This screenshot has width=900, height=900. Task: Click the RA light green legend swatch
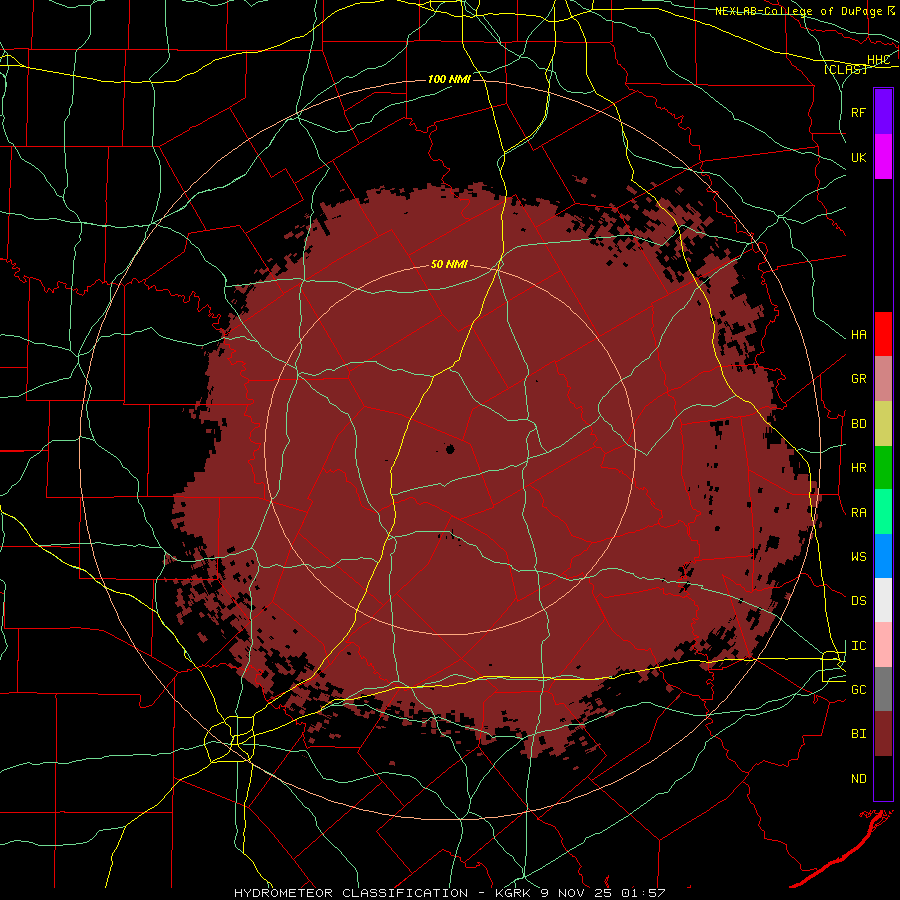coord(883,512)
